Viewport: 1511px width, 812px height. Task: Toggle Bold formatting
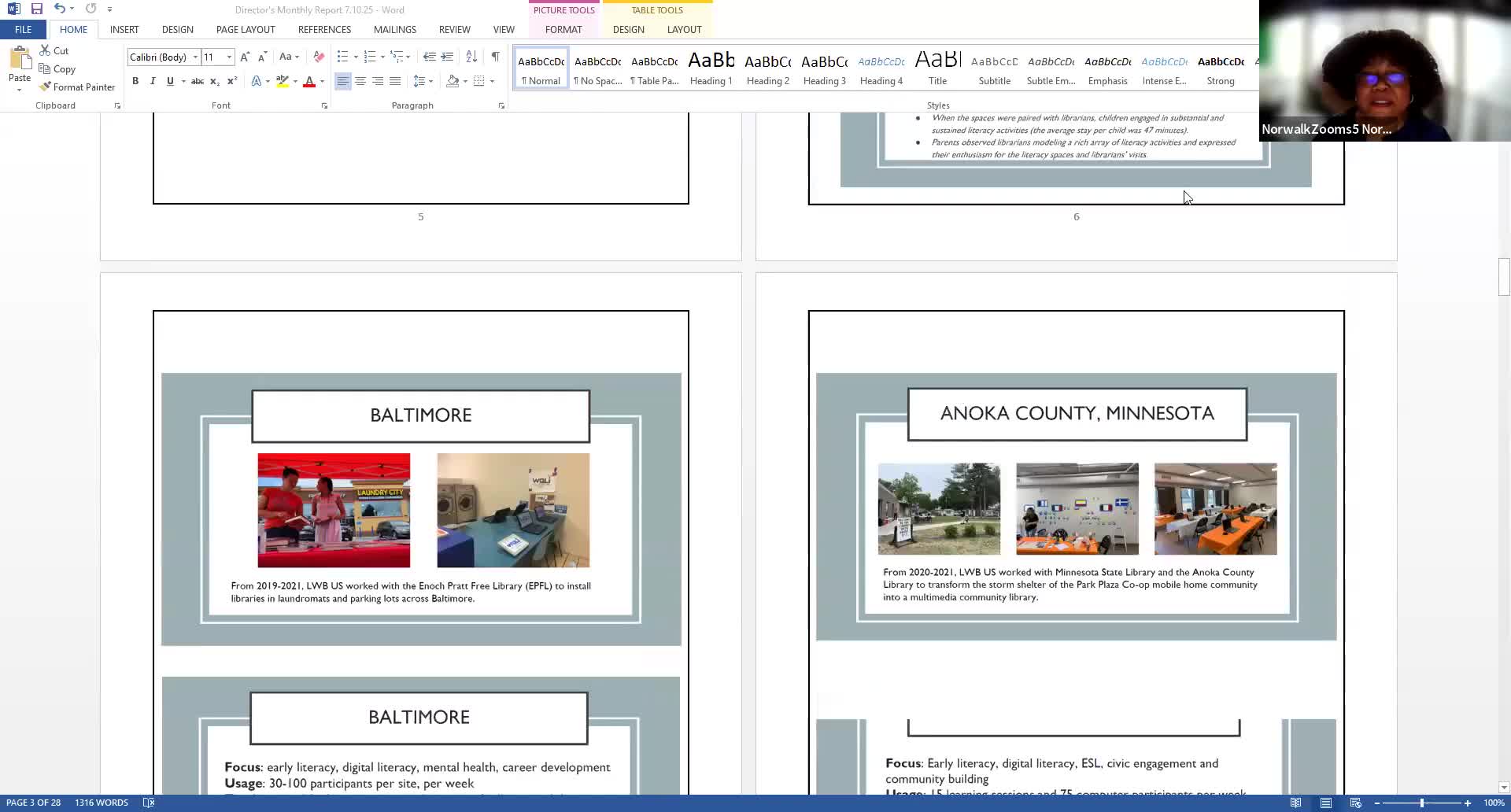coord(135,81)
